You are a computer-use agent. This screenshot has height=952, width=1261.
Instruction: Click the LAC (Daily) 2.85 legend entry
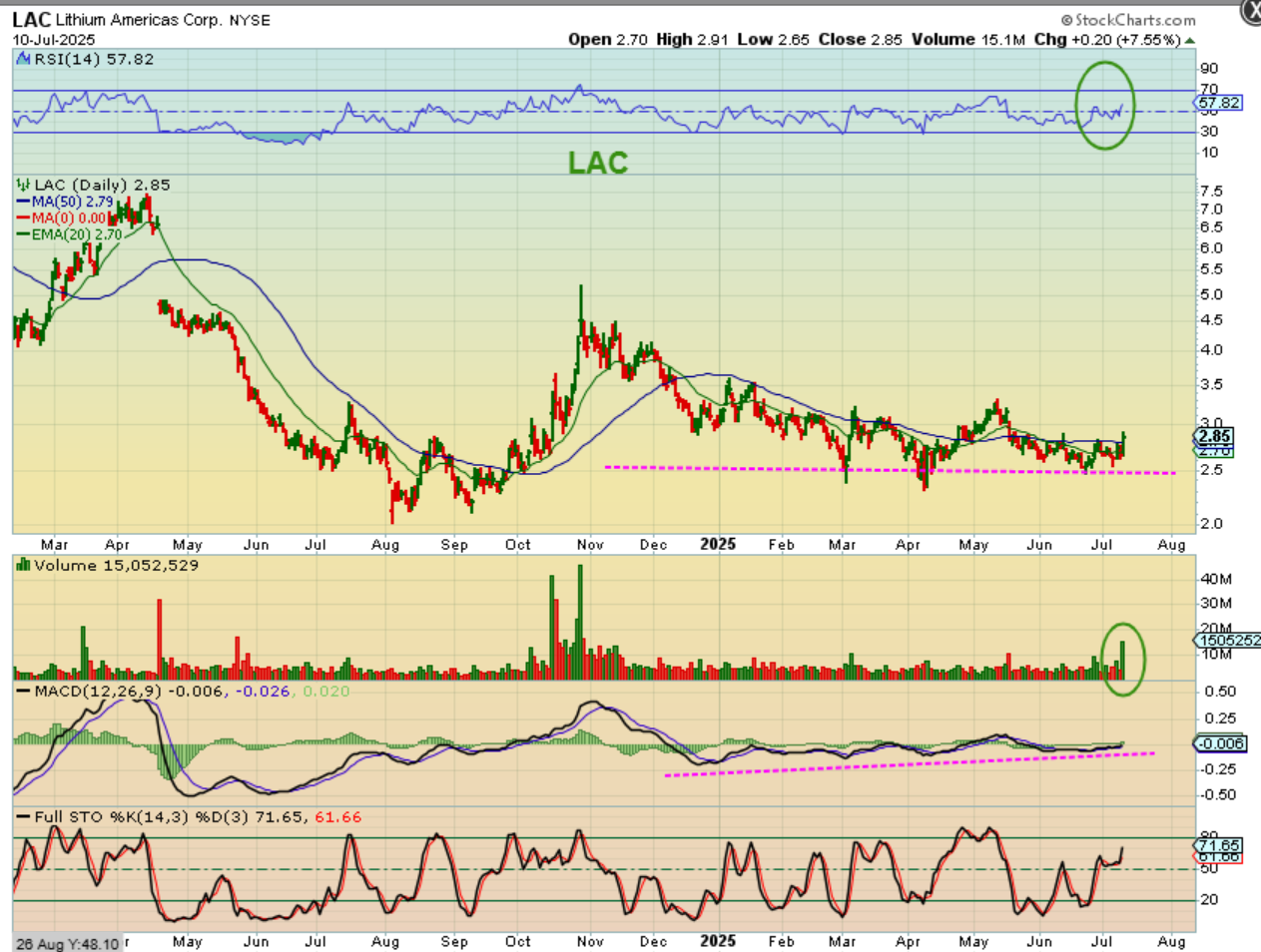pyautogui.click(x=102, y=185)
